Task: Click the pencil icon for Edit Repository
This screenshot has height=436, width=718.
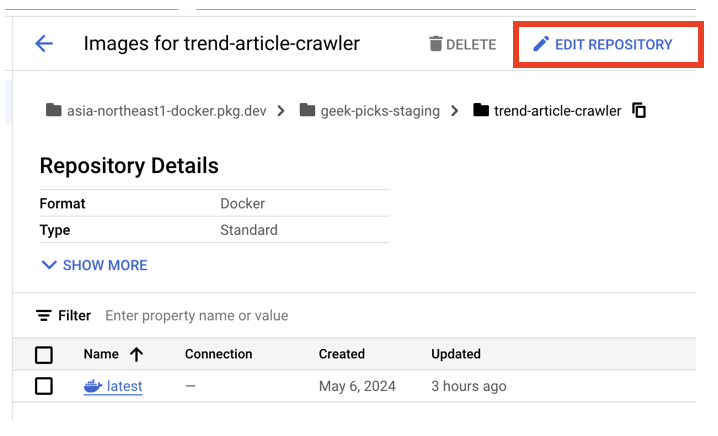Action: tap(541, 44)
